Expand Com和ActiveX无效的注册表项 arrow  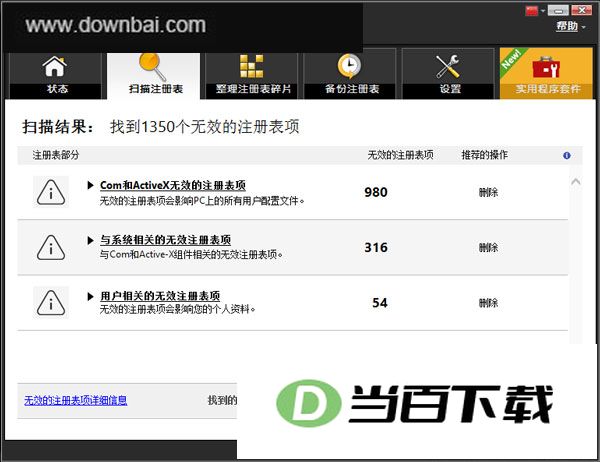point(90,185)
